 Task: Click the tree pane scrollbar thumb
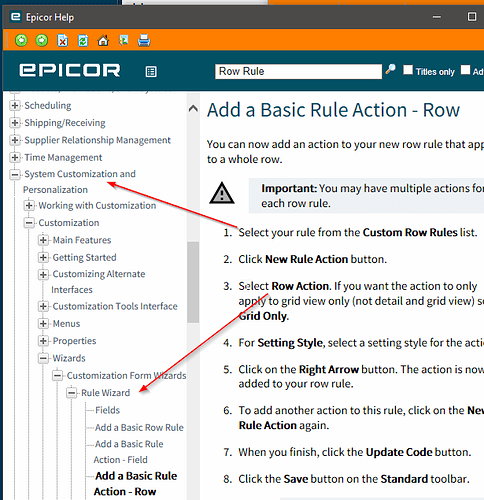193,282
